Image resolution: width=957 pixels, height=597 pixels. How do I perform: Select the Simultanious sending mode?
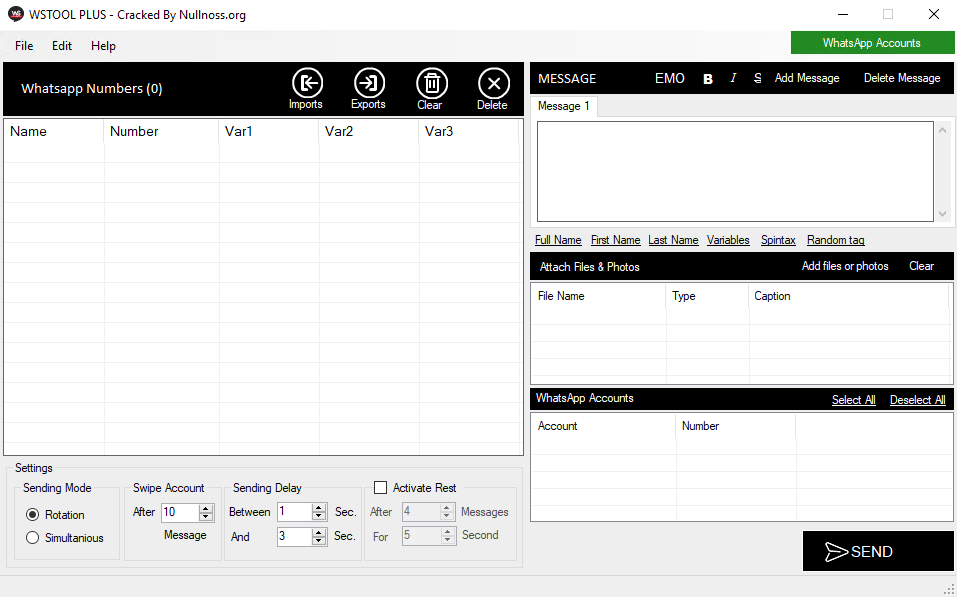[x=33, y=538]
